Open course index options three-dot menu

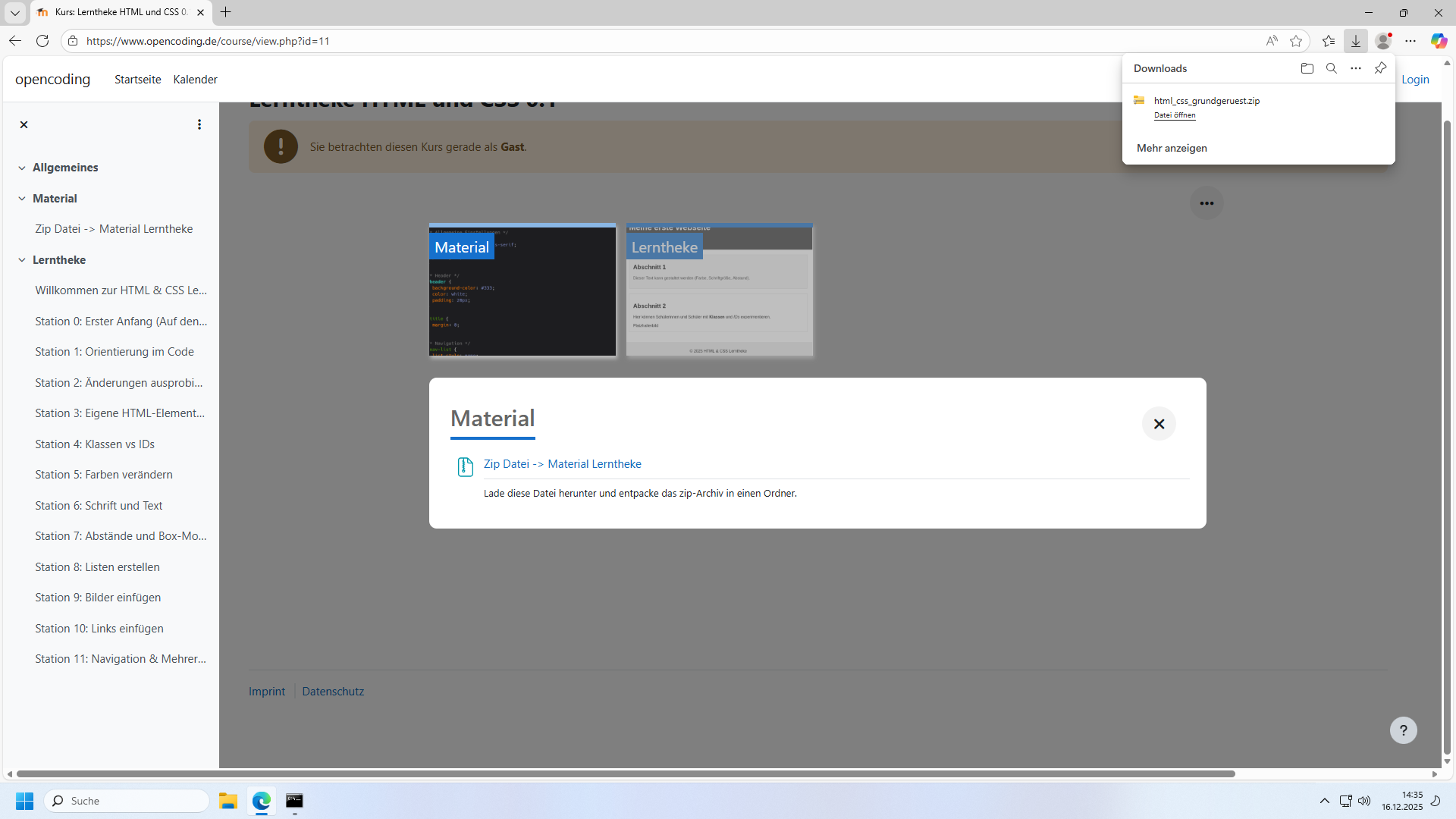click(x=199, y=124)
